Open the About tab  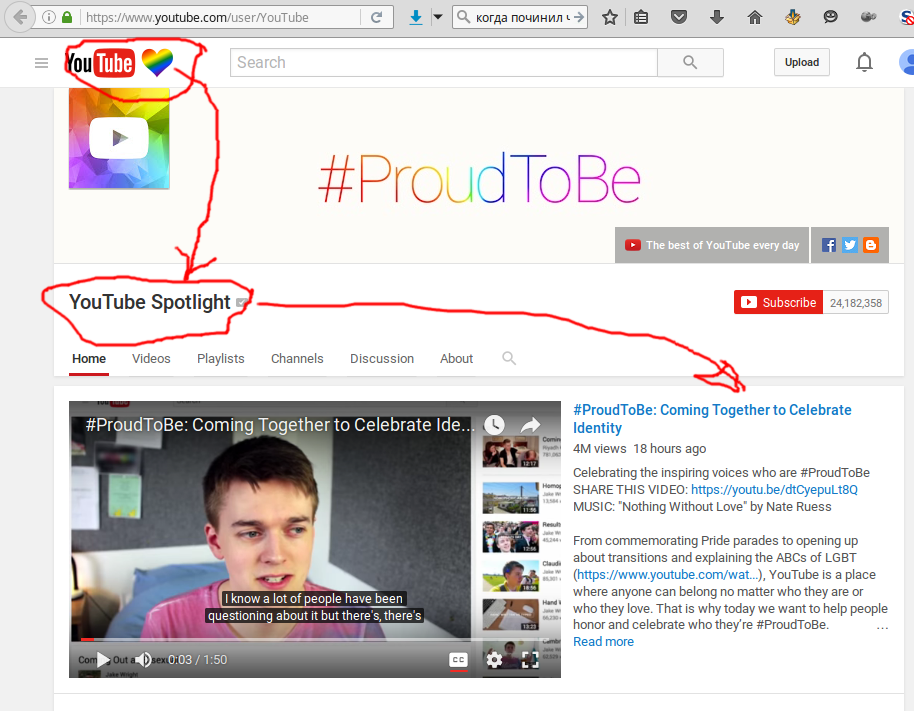pyautogui.click(x=456, y=358)
